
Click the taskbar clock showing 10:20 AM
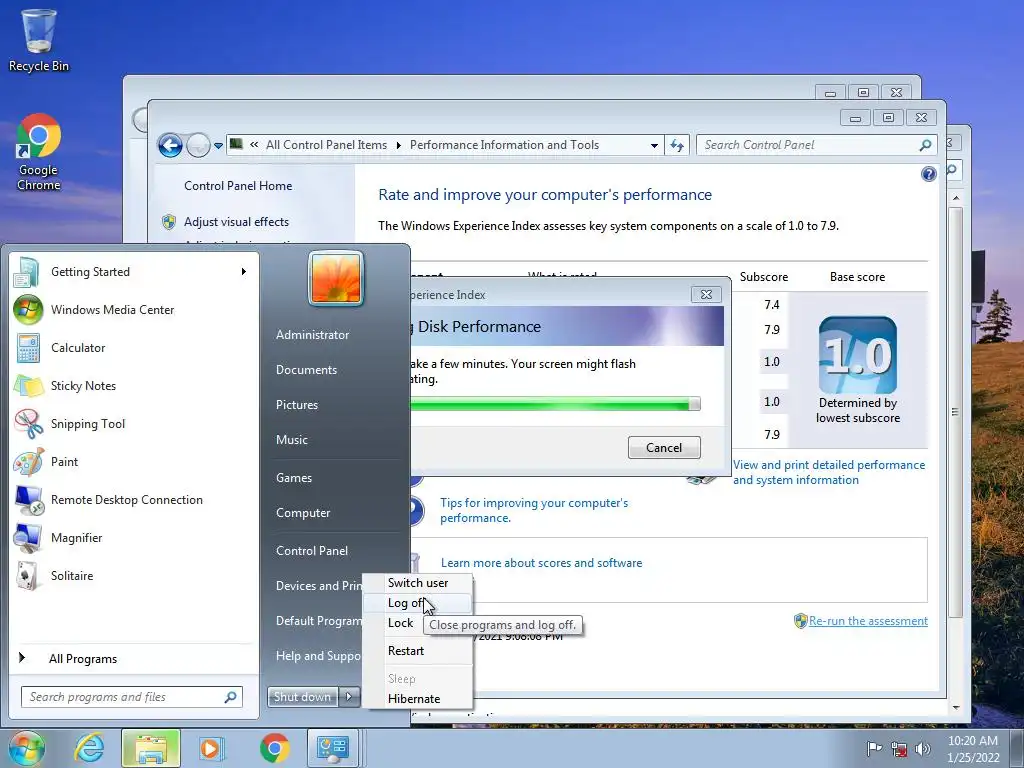pos(974,748)
